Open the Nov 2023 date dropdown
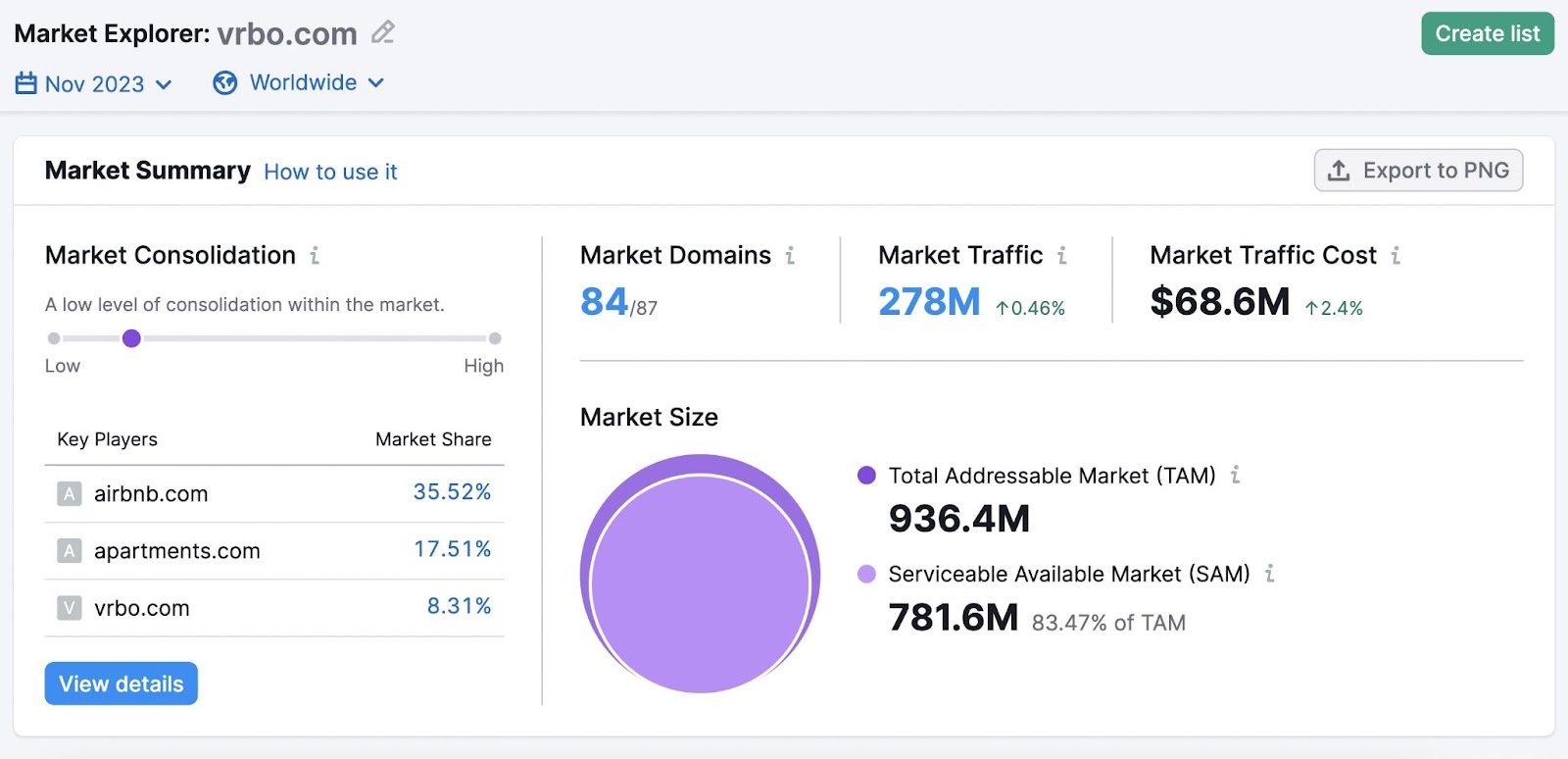 pos(108,84)
